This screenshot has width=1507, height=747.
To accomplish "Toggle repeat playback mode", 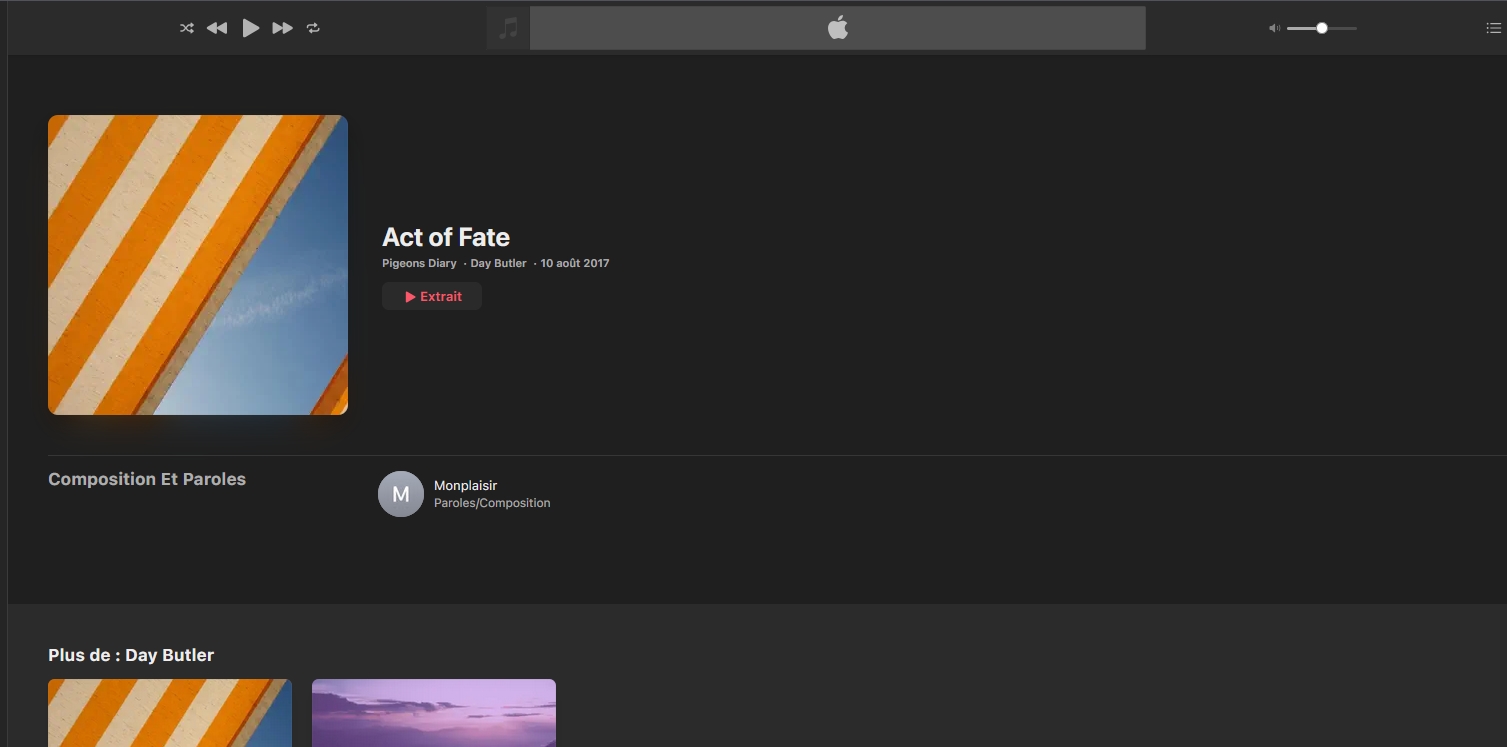I will (x=313, y=28).
